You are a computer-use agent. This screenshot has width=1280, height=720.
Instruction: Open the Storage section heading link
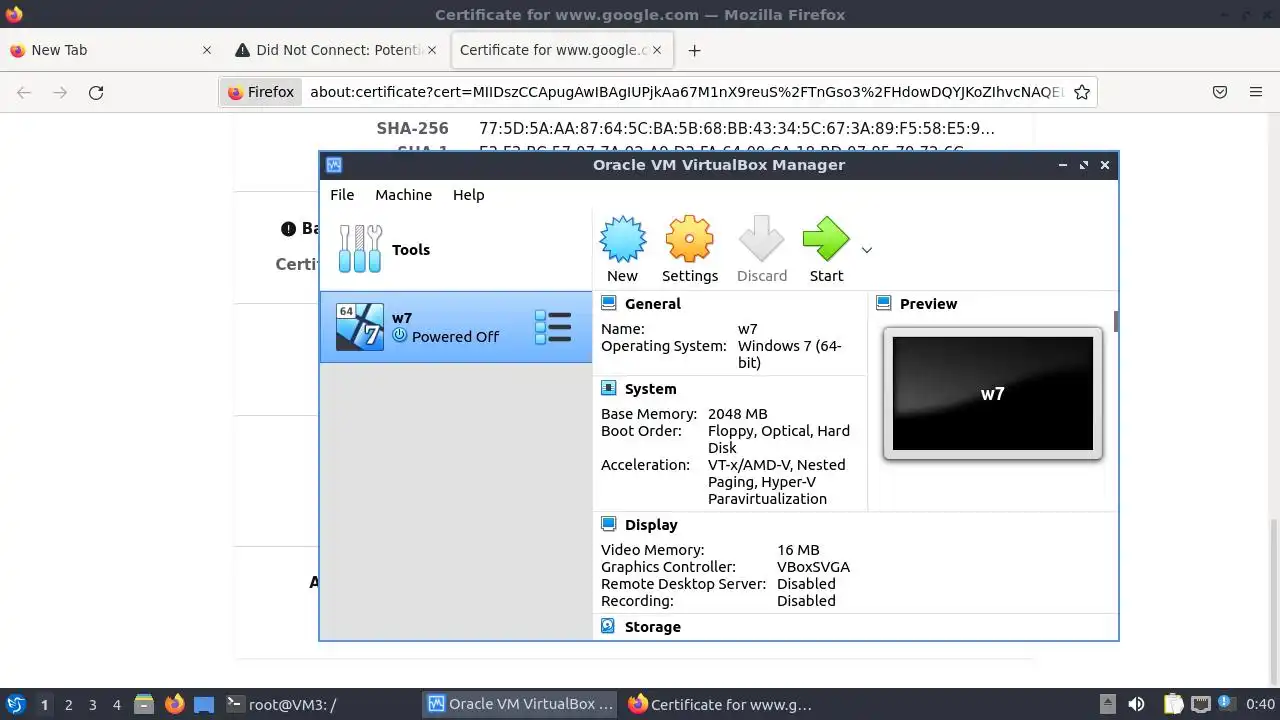tap(652, 627)
